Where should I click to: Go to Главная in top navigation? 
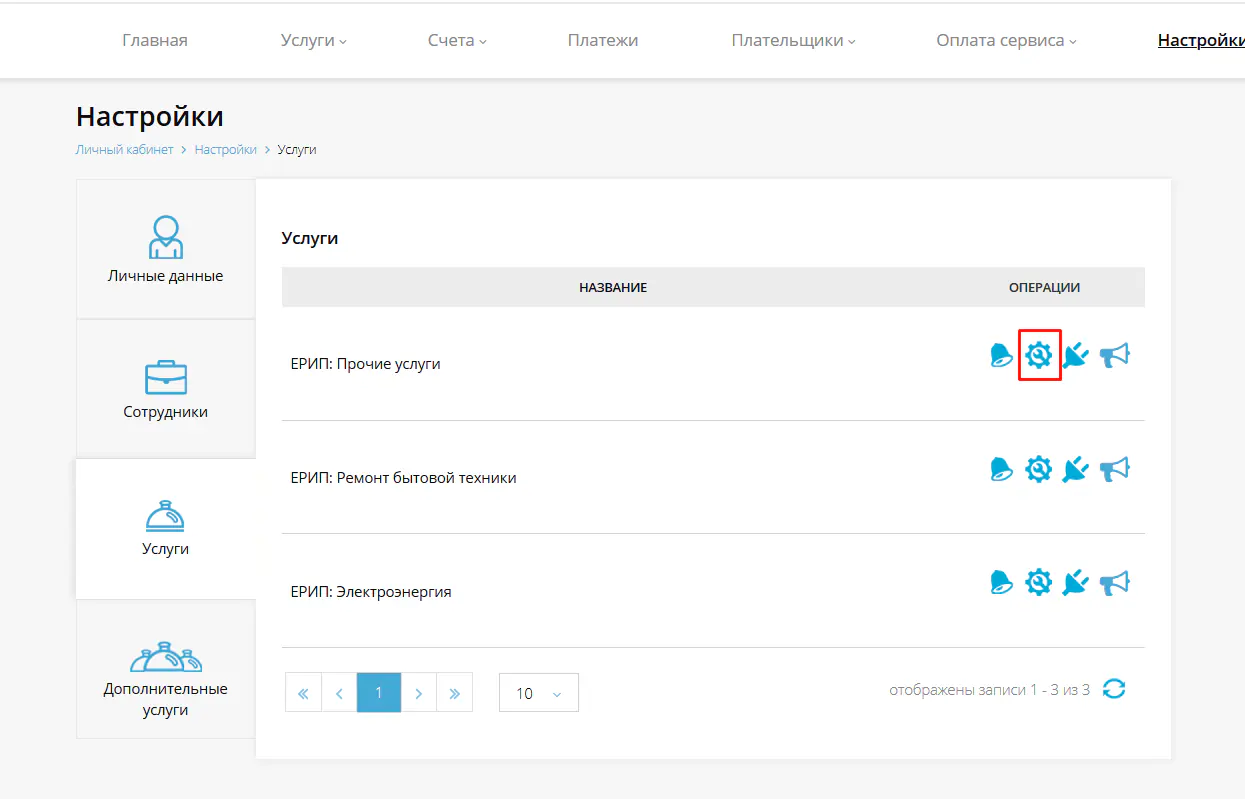tap(155, 41)
